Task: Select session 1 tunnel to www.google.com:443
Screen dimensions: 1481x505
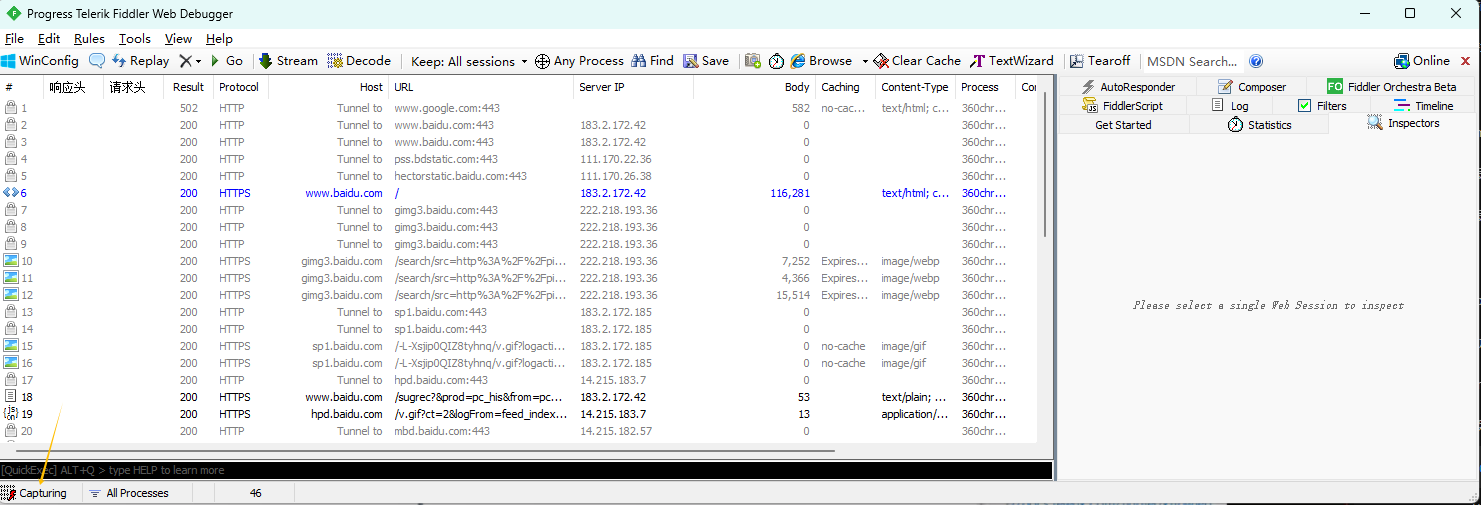Action: click(x=519, y=108)
